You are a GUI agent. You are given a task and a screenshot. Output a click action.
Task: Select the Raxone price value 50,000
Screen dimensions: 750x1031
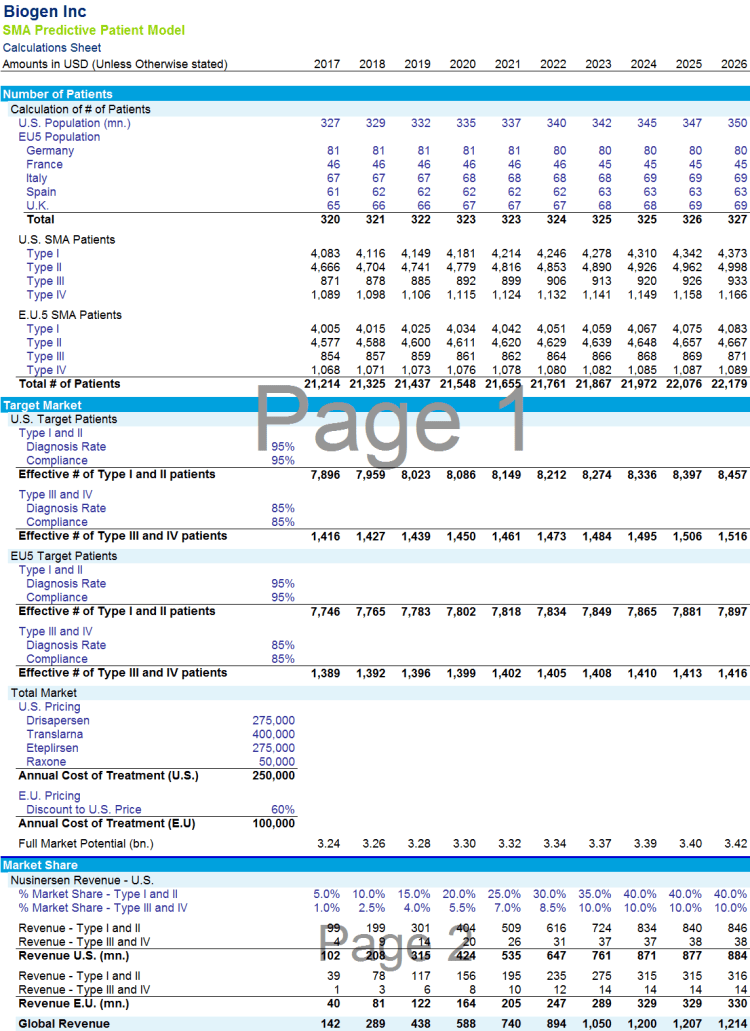point(275,762)
